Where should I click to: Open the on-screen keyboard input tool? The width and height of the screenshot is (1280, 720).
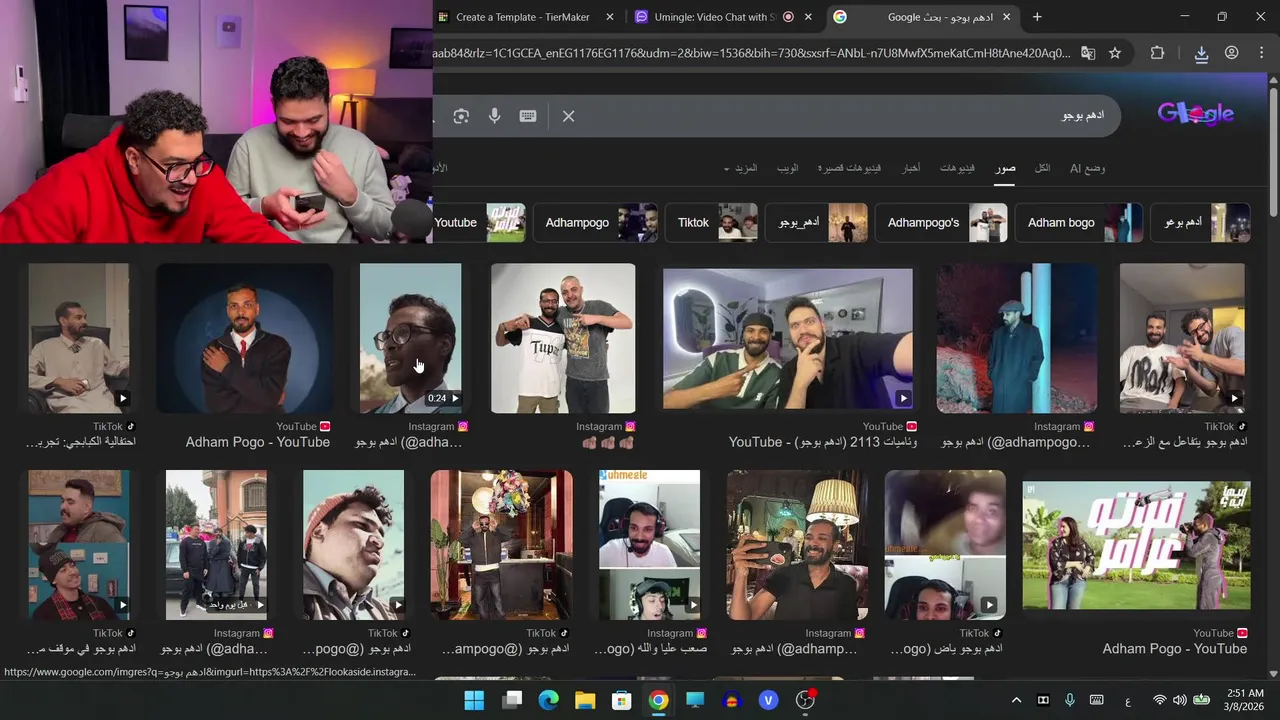tap(528, 116)
